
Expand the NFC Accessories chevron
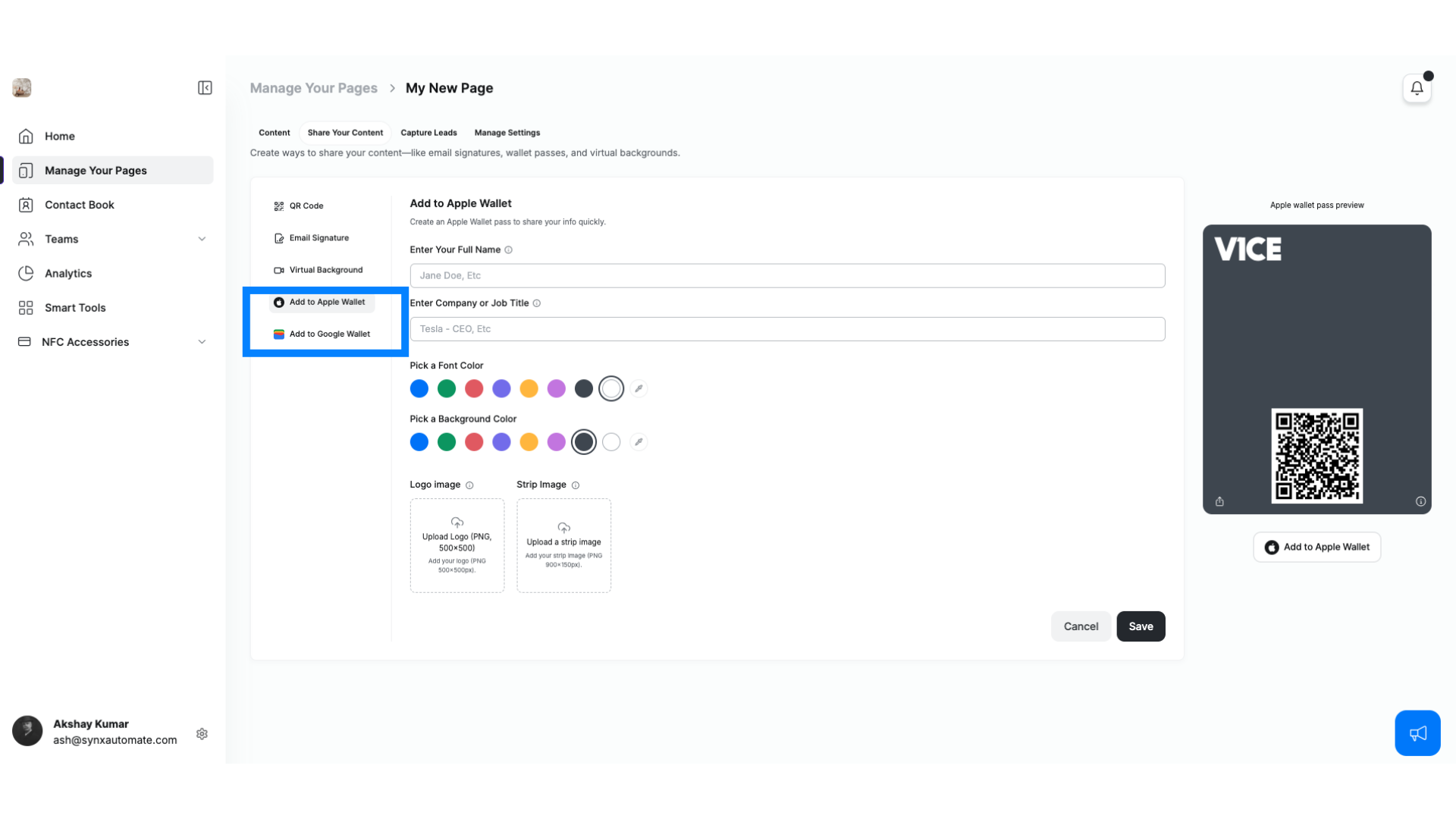point(202,342)
